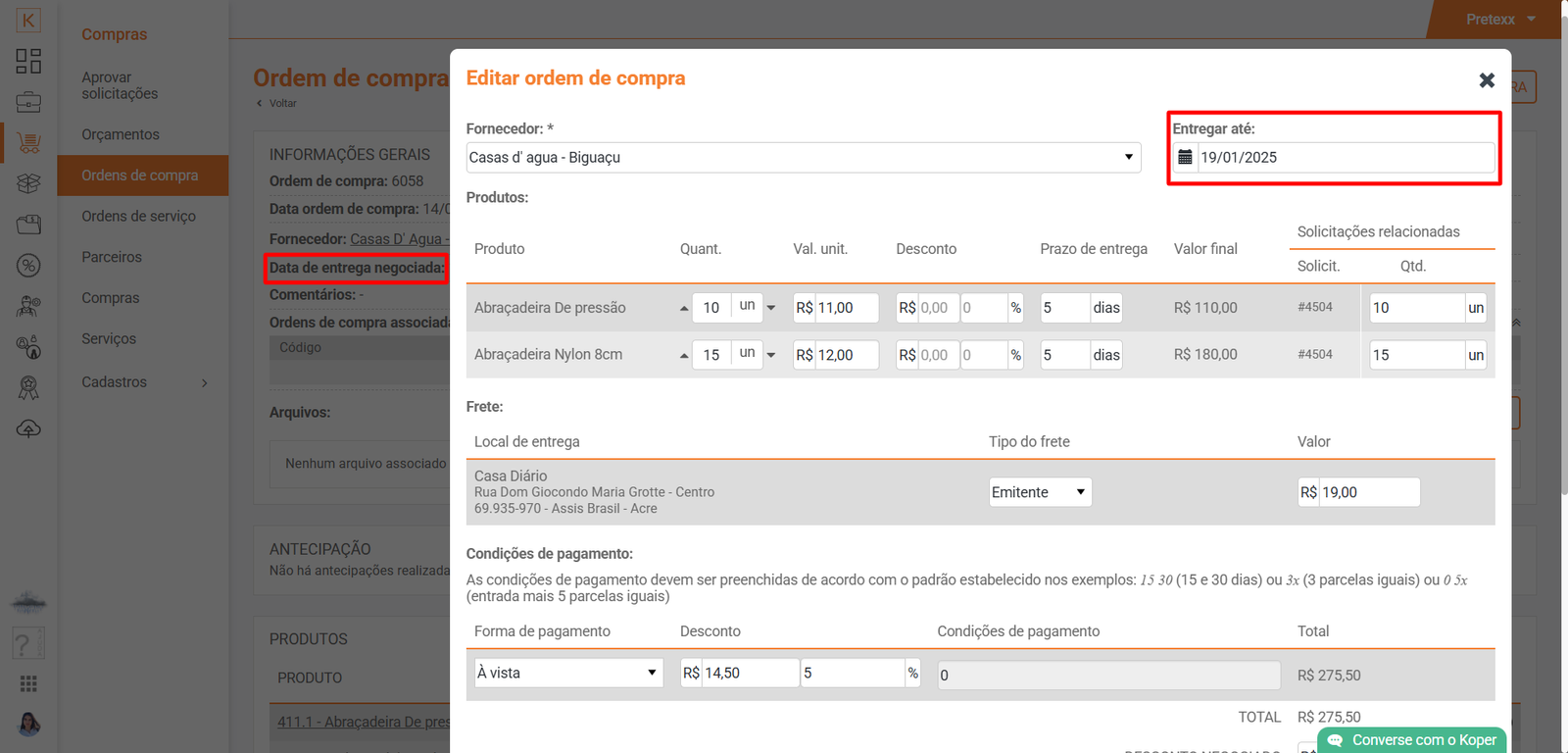Increase quantity arrow for Abraçadeira De pressão
Image resolution: width=1568 pixels, height=753 pixels.
click(684, 308)
